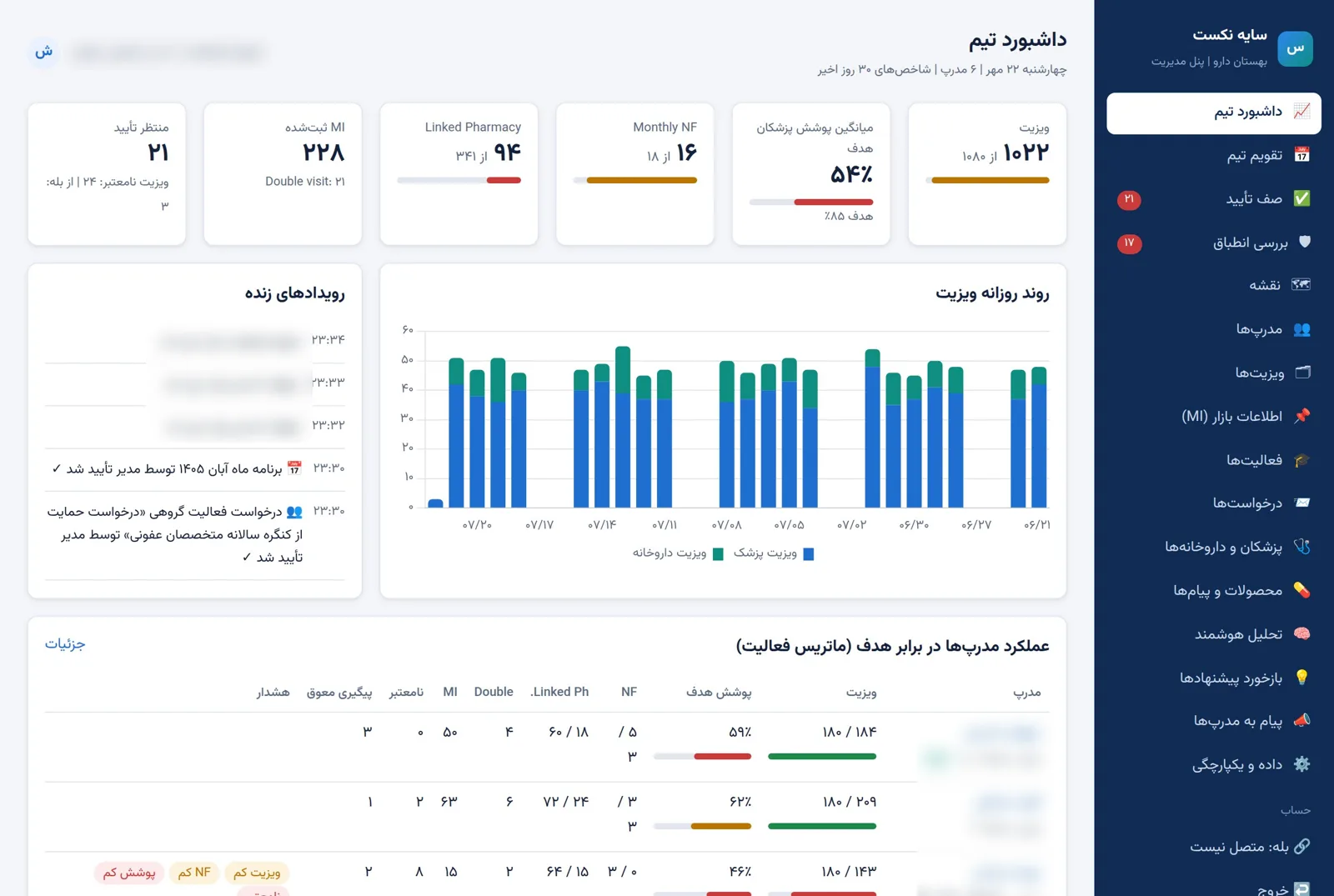
Task: Open the جزئیات link of activity matrix
Action: pyautogui.click(x=65, y=644)
